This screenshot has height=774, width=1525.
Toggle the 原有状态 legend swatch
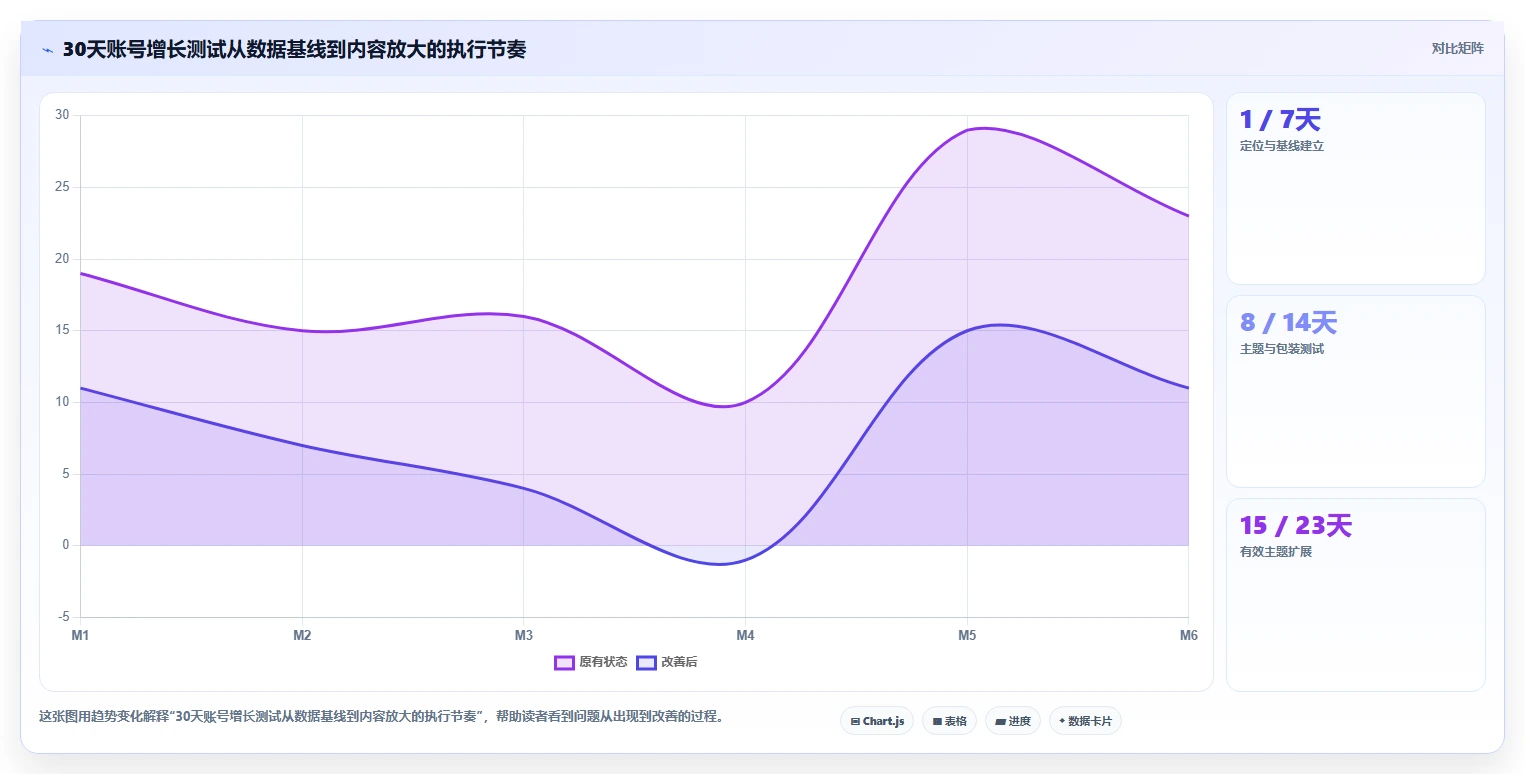click(x=564, y=662)
